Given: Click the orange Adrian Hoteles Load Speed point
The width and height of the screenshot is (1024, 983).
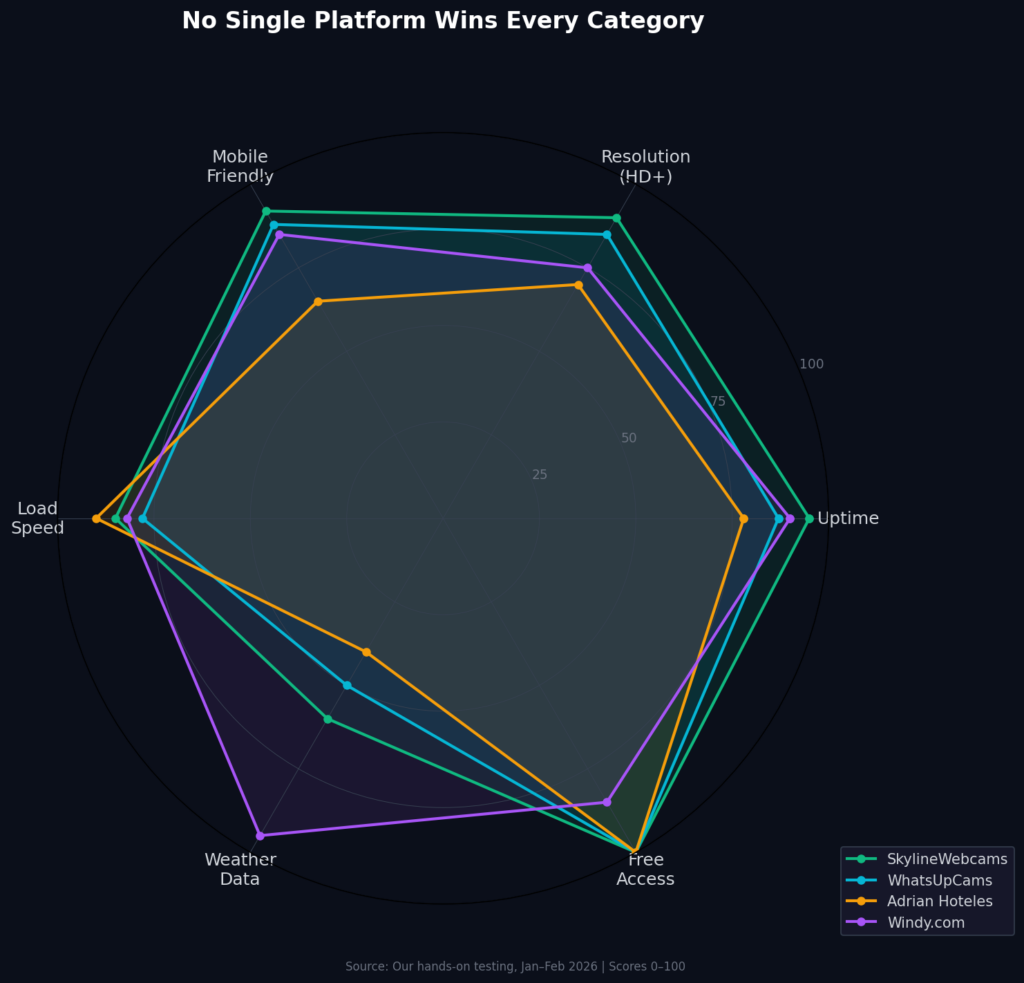Looking at the screenshot, I should tap(96, 518).
